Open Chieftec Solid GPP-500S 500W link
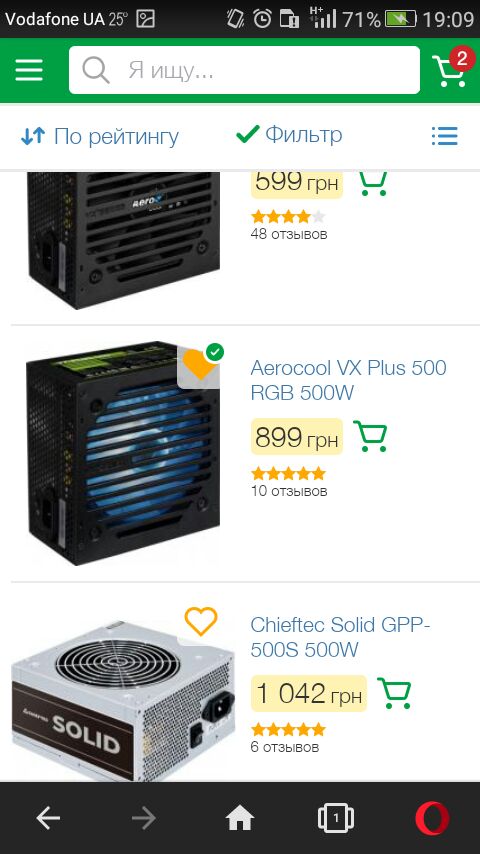 pos(341,637)
